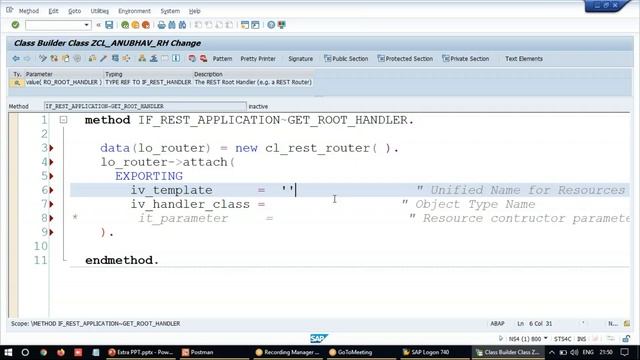The height and width of the screenshot is (360, 640).
Task: Click the Information 'i' icon
Action: [x=176, y=59]
